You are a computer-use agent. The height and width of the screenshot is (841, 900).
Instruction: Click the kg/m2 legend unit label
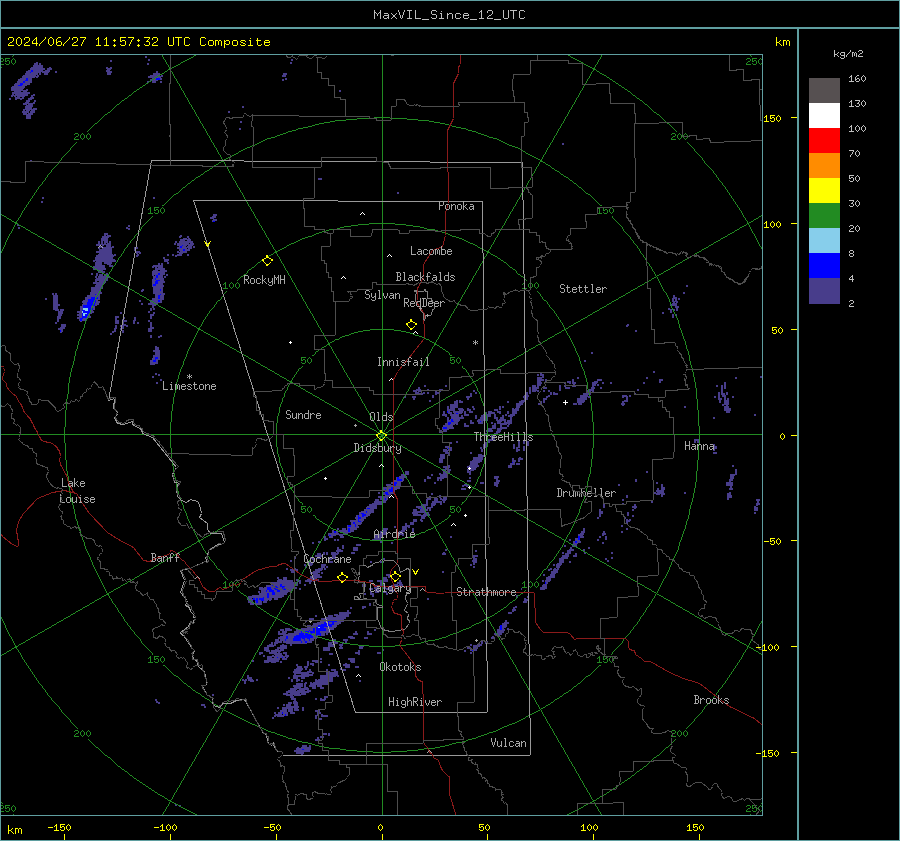click(848, 54)
